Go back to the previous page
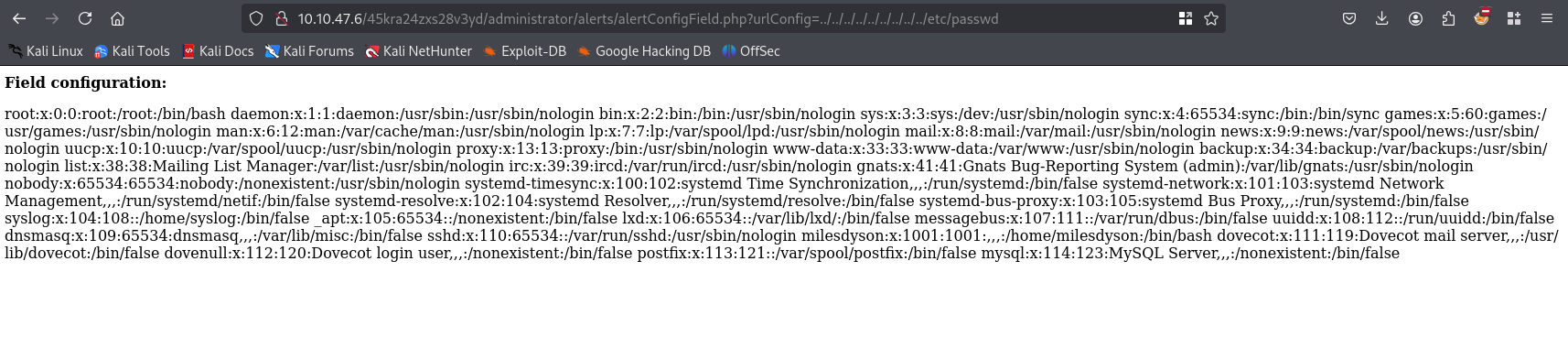Screen dimensions: 1568x359 click(x=19, y=18)
